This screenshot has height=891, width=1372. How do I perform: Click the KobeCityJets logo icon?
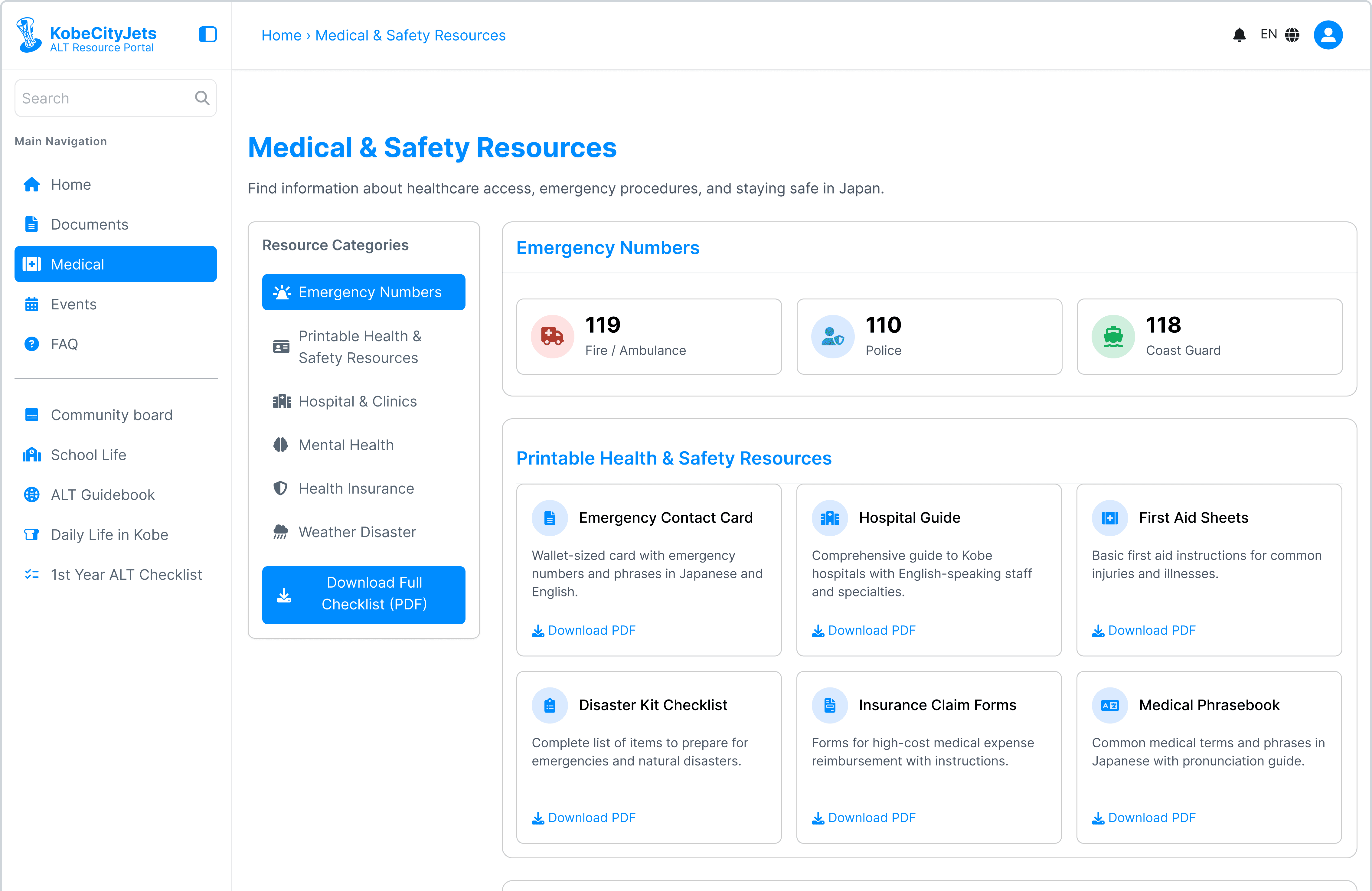pyautogui.click(x=29, y=35)
